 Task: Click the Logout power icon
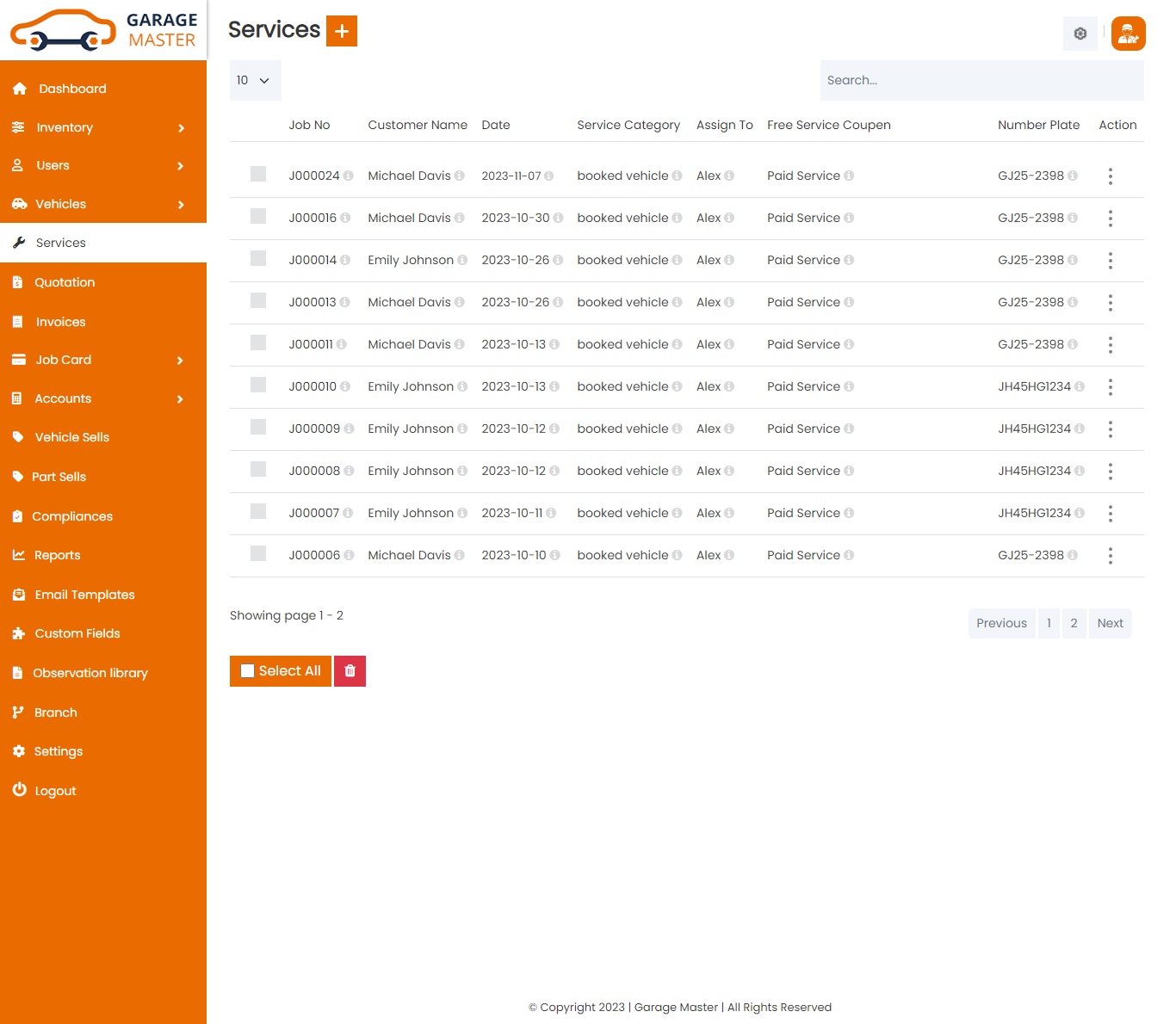click(19, 789)
